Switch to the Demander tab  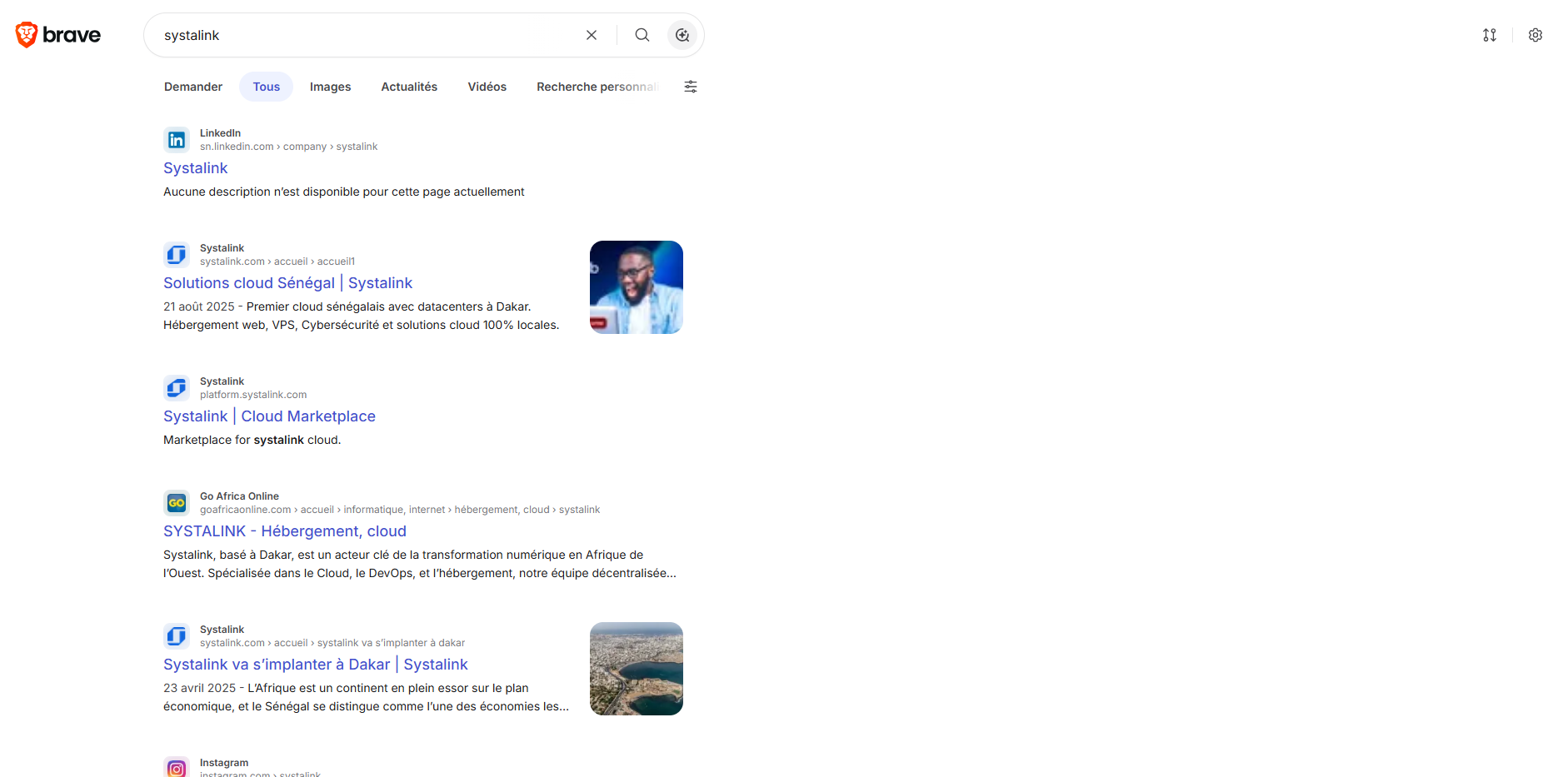click(193, 87)
